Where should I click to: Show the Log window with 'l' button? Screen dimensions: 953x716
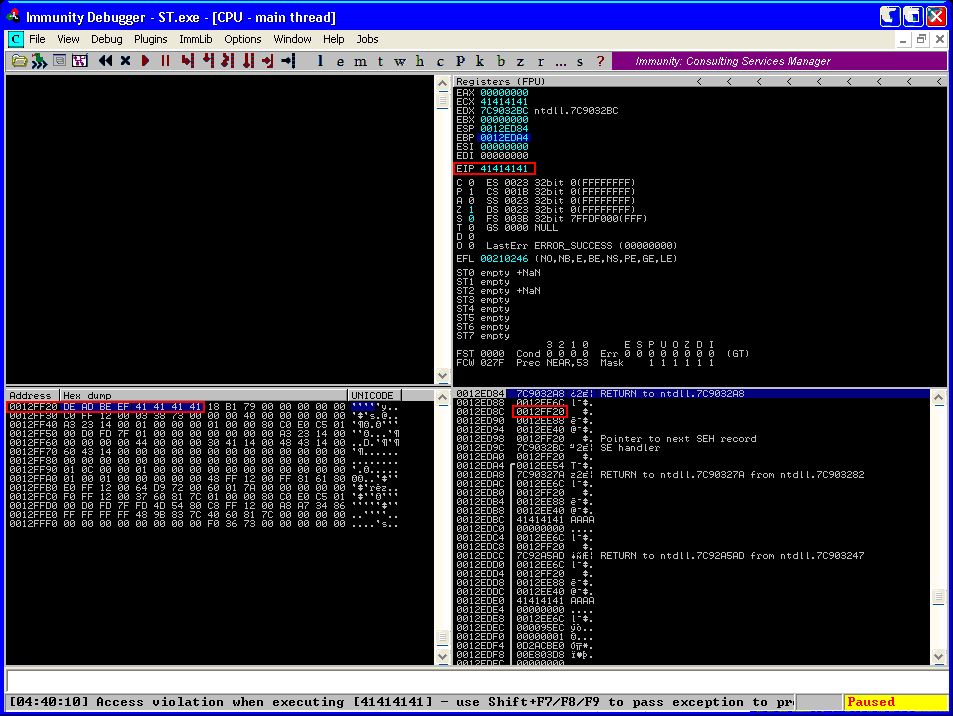pyautogui.click(x=320, y=61)
